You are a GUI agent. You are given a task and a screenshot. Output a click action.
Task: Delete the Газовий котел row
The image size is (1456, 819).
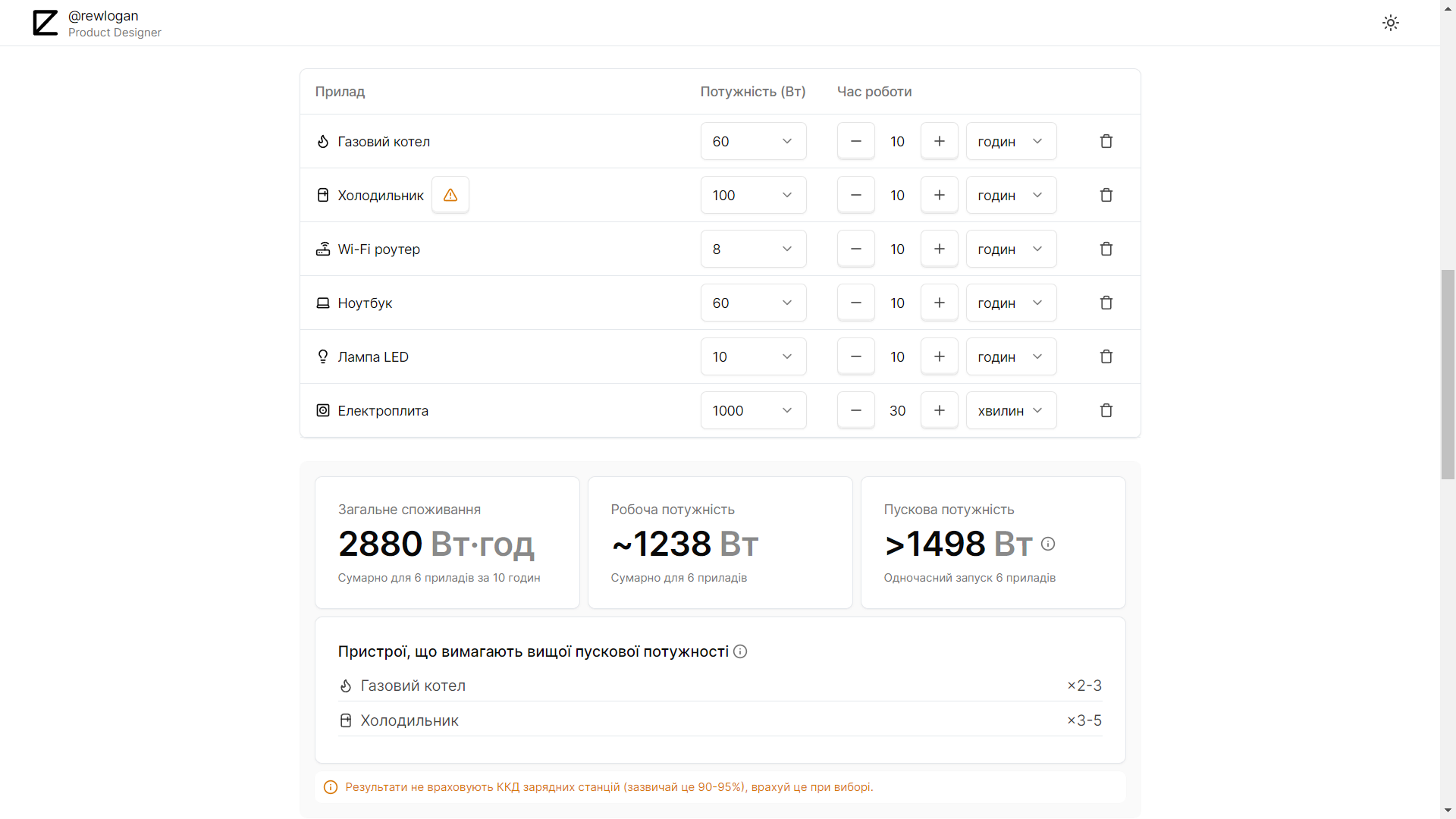pyautogui.click(x=1106, y=142)
